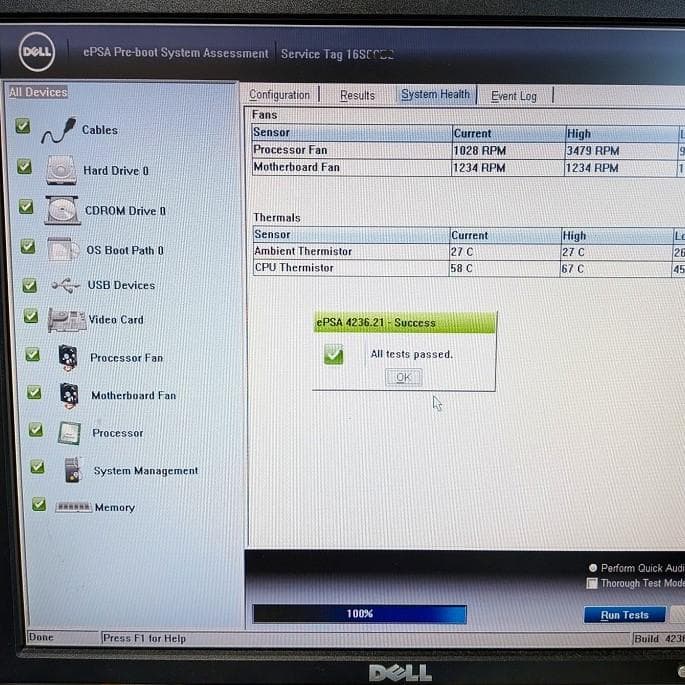Click the Run Tests button
685x685 pixels.
[x=624, y=615]
